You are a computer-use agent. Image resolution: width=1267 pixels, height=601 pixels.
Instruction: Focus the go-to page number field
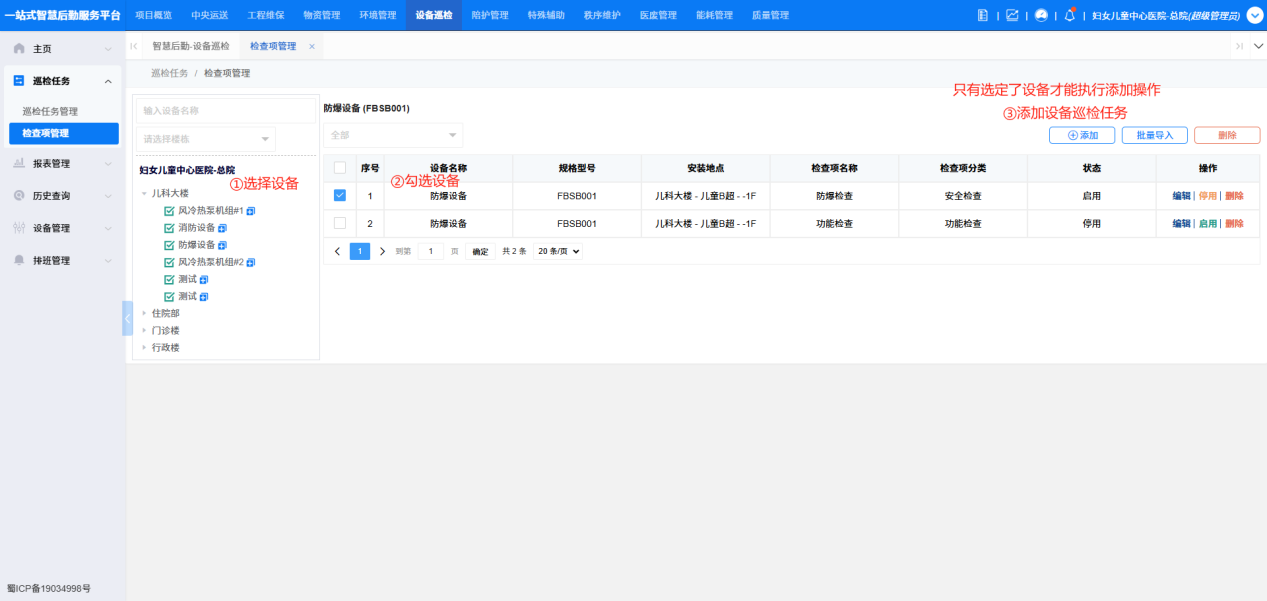point(430,251)
